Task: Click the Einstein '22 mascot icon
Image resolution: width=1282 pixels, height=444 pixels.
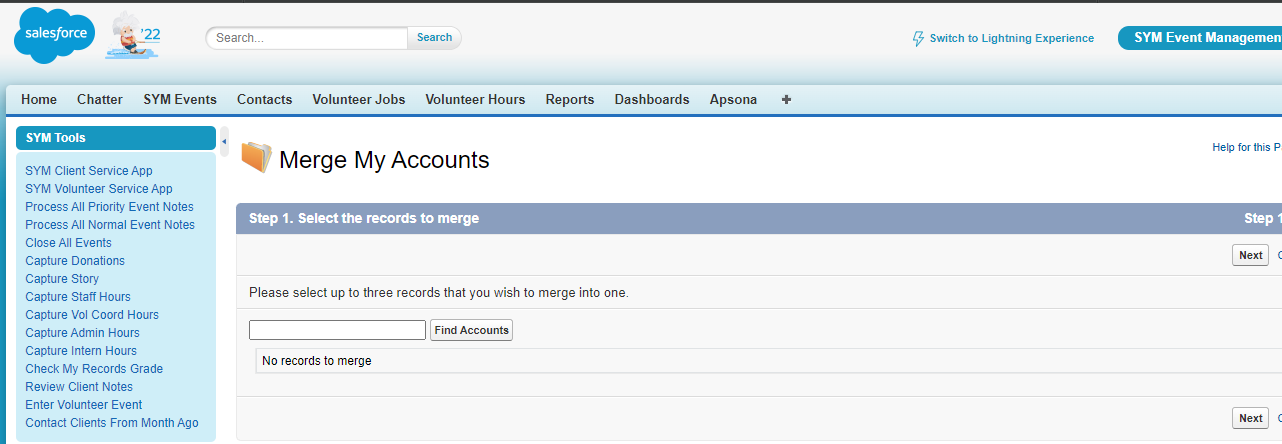Action: [x=134, y=35]
